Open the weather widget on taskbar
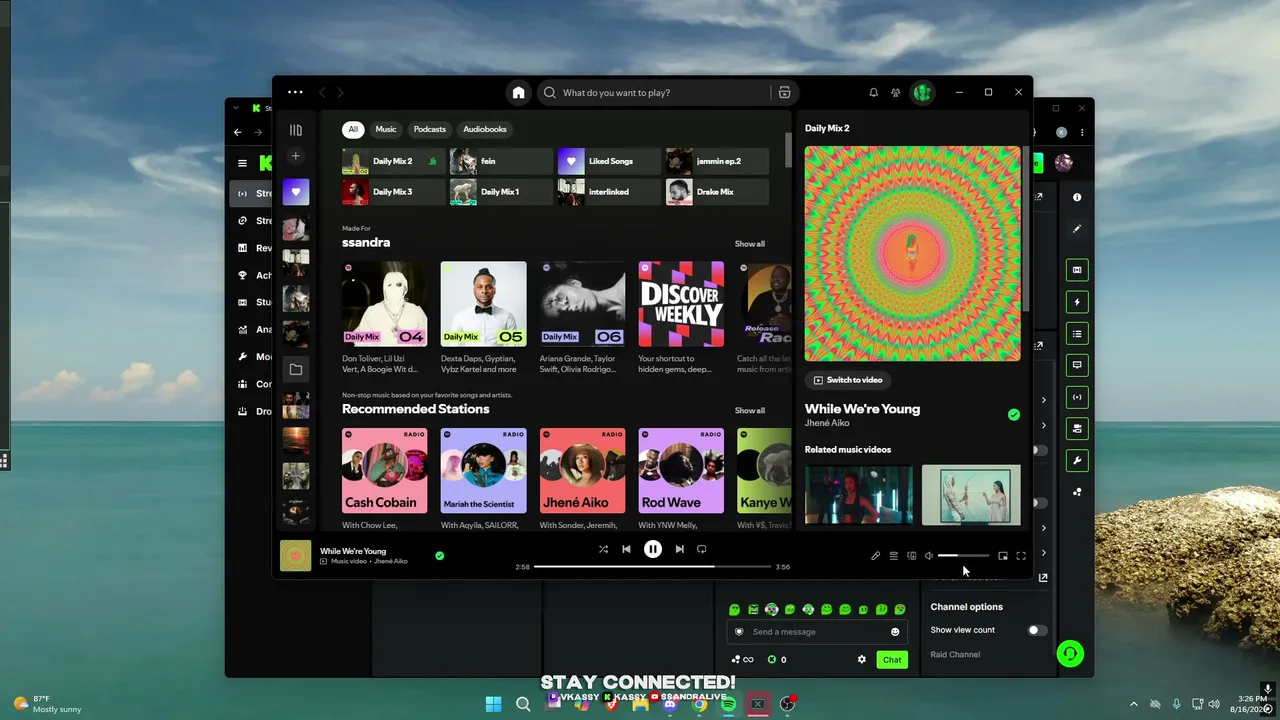This screenshot has height=720, width=1280. (x=47, y=704)
